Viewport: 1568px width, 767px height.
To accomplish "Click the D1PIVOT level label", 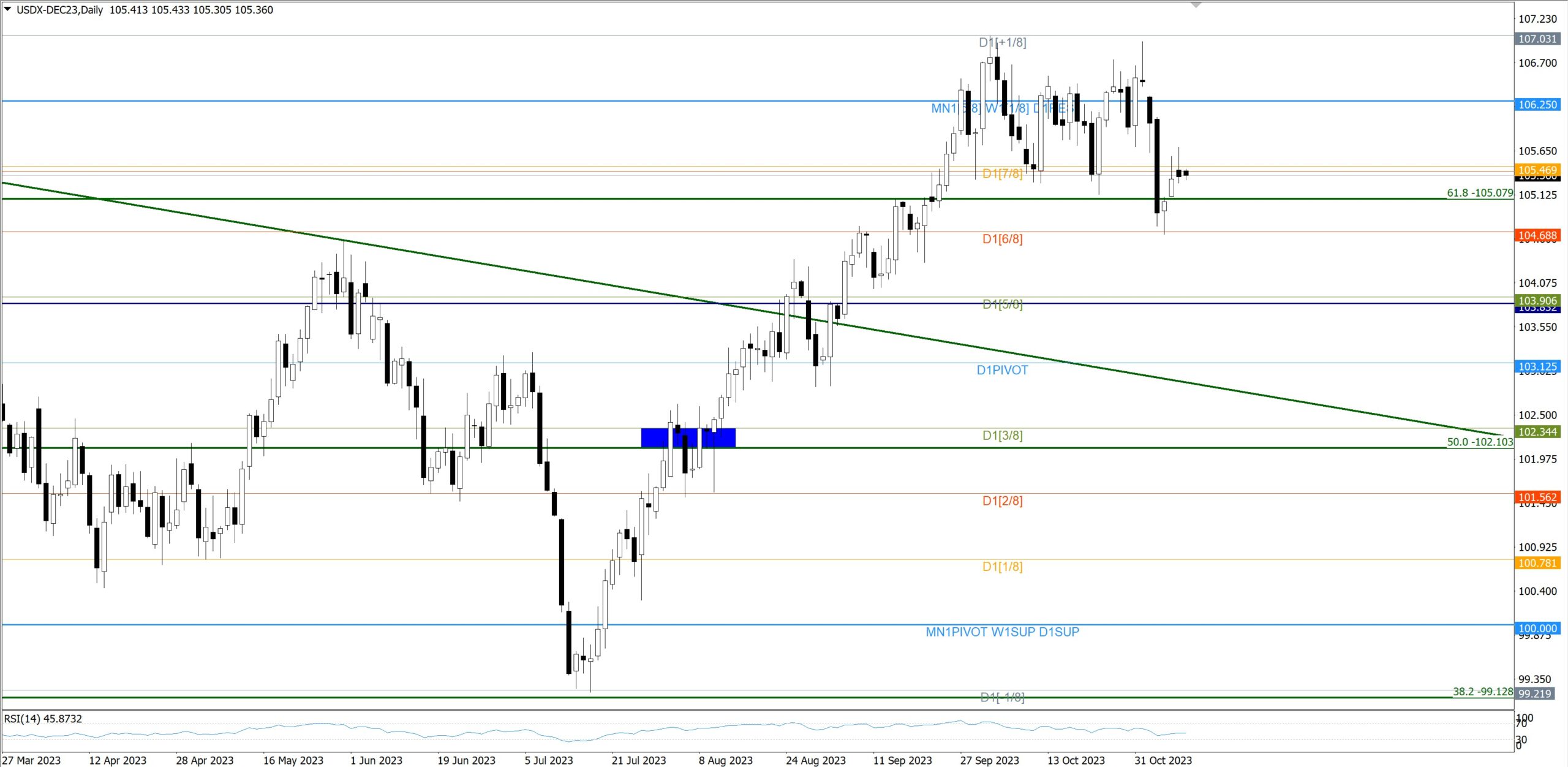I will pyautogui.click(x=1002, y=370).
